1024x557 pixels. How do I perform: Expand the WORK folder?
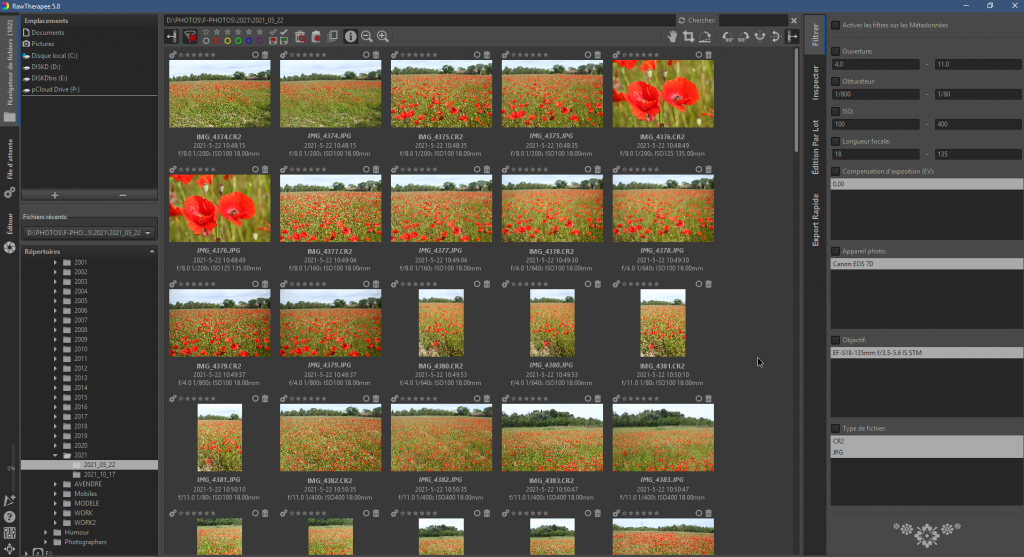click(56, 513)
